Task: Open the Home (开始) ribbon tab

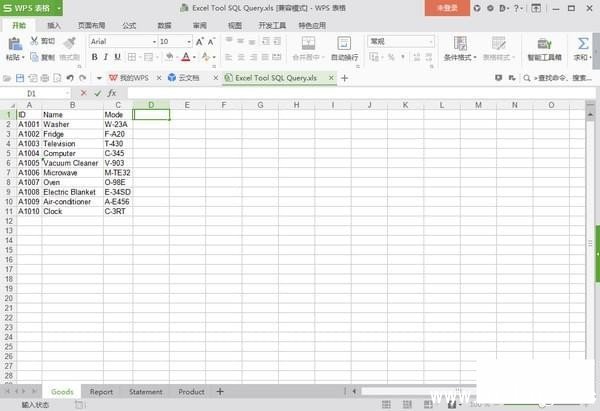Action: 19,25
